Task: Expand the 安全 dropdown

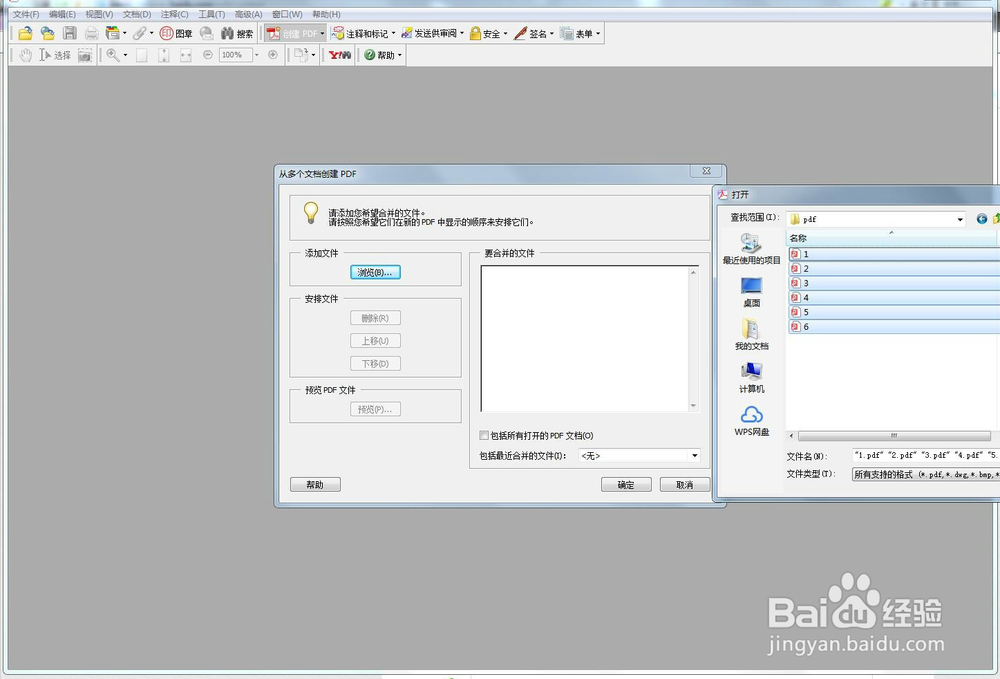Action: tap(505, 34)
